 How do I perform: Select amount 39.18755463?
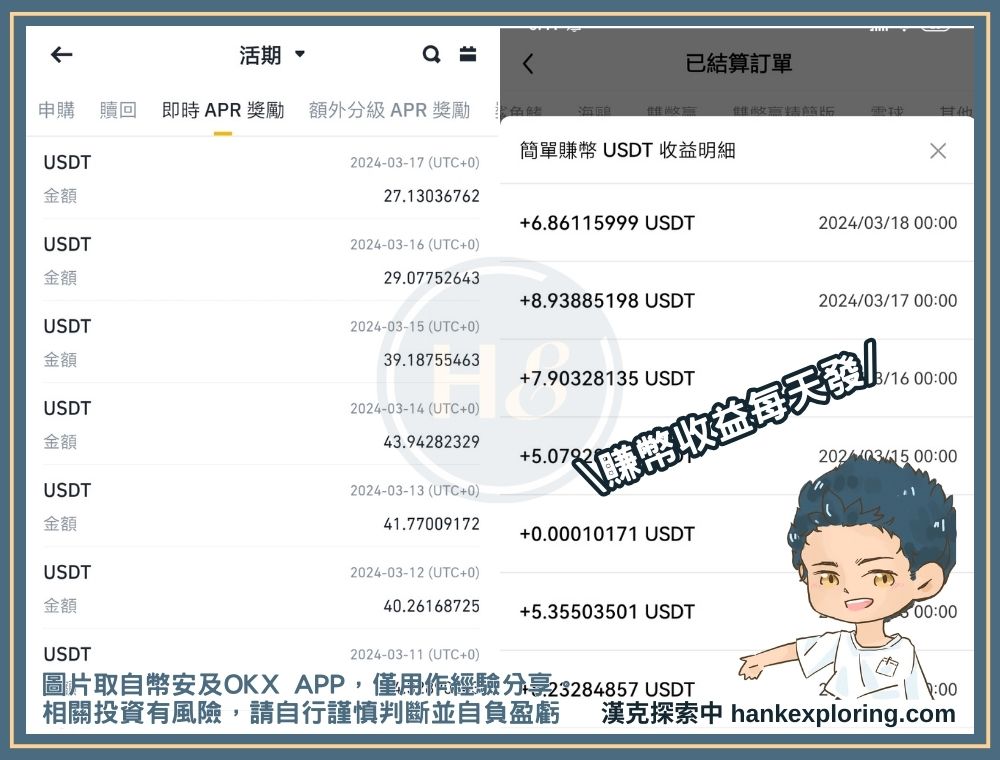pos(431,360)
